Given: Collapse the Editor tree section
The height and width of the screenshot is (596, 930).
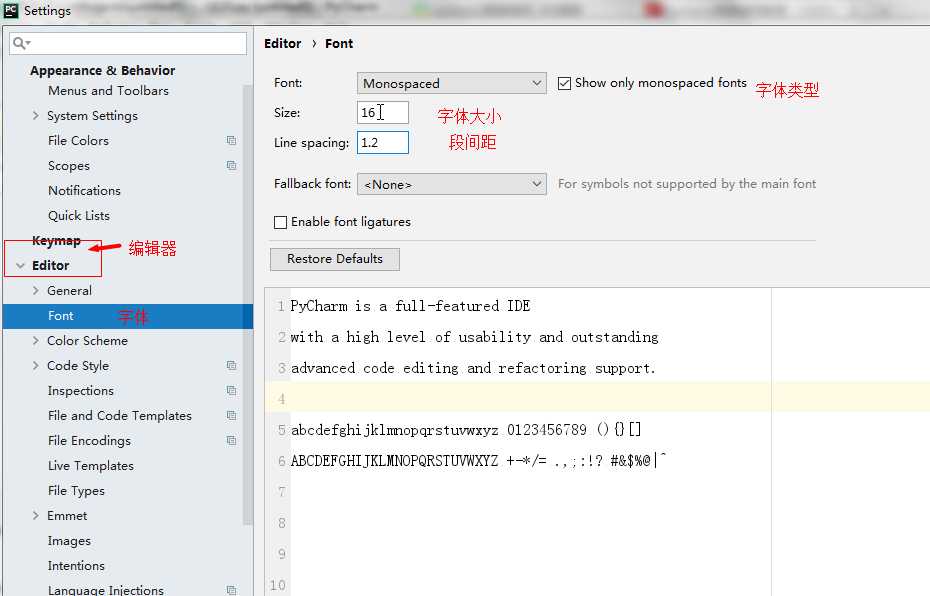Looking at the screenshot, I should [21, 266].
